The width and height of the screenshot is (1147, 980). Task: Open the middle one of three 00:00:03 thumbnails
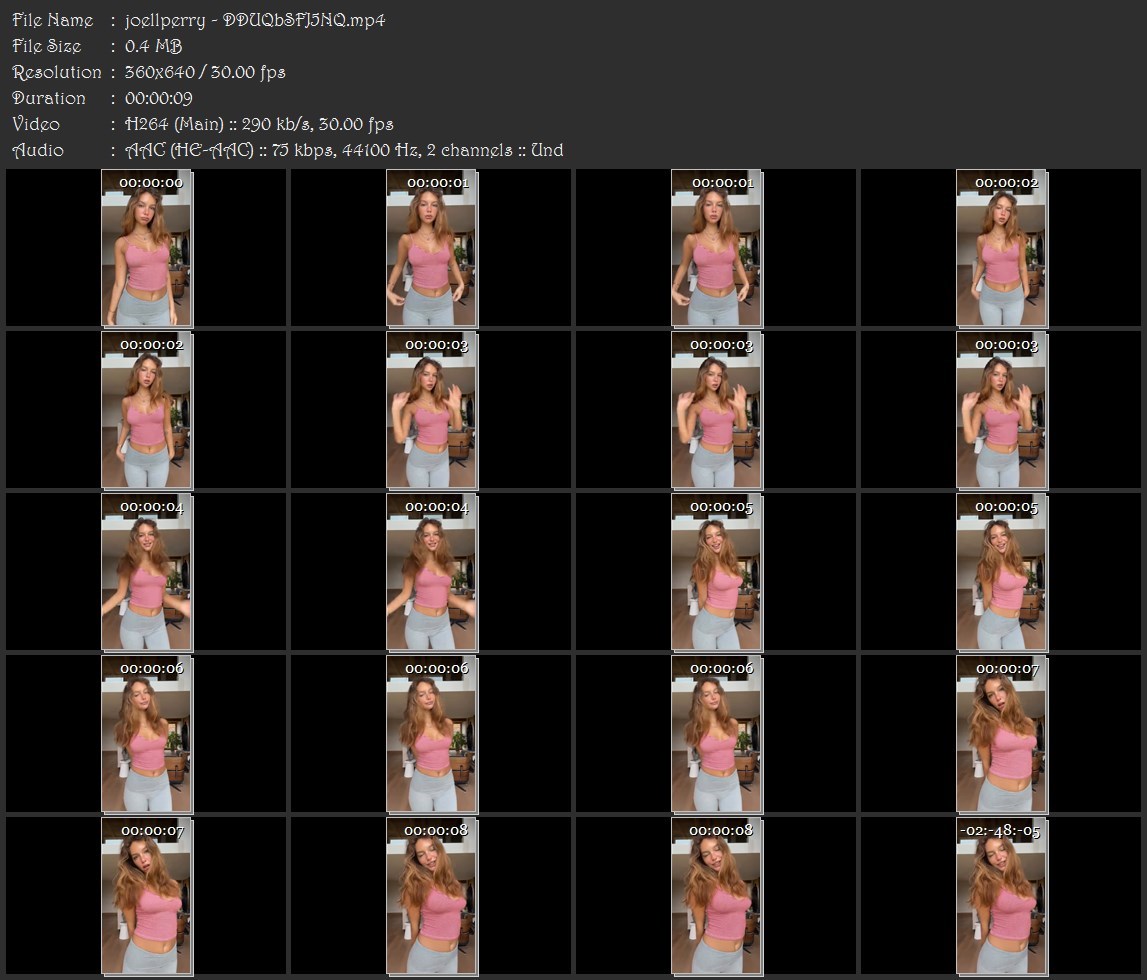tap(717, 410)
